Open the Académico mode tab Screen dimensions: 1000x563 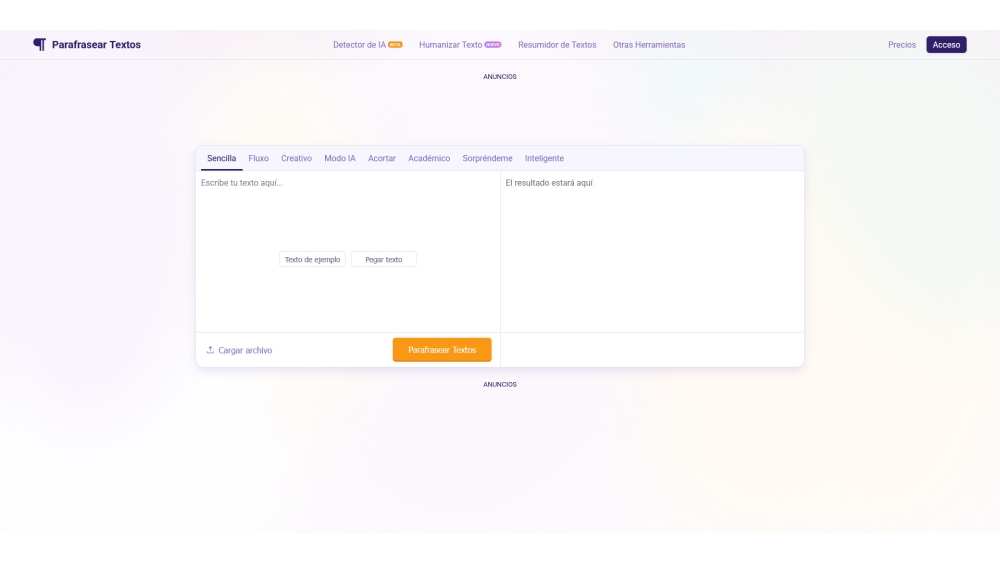pyautogui.click(x=429, y=158)
